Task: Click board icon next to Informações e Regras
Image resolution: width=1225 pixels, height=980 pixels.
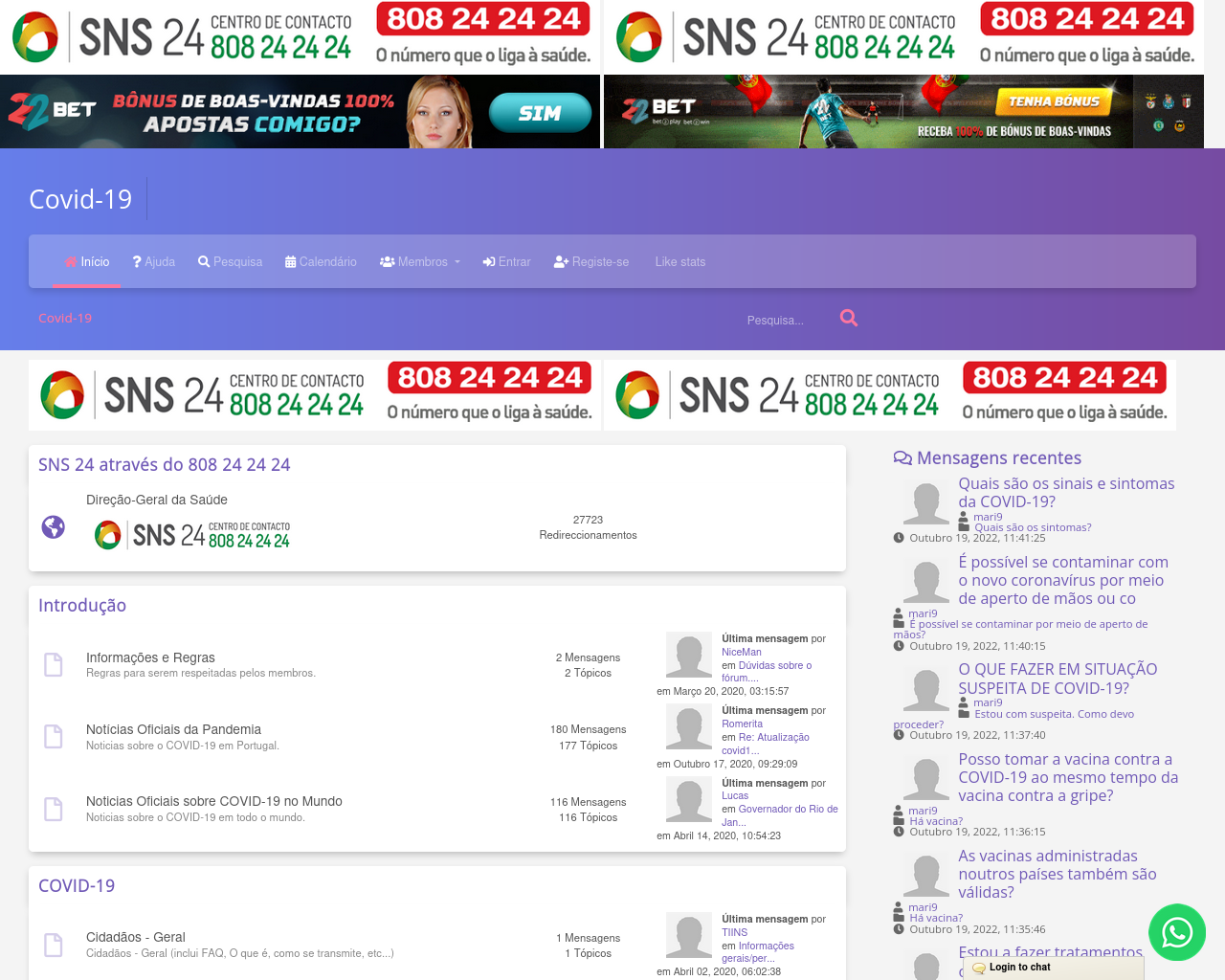Action: tap(54, 664)
